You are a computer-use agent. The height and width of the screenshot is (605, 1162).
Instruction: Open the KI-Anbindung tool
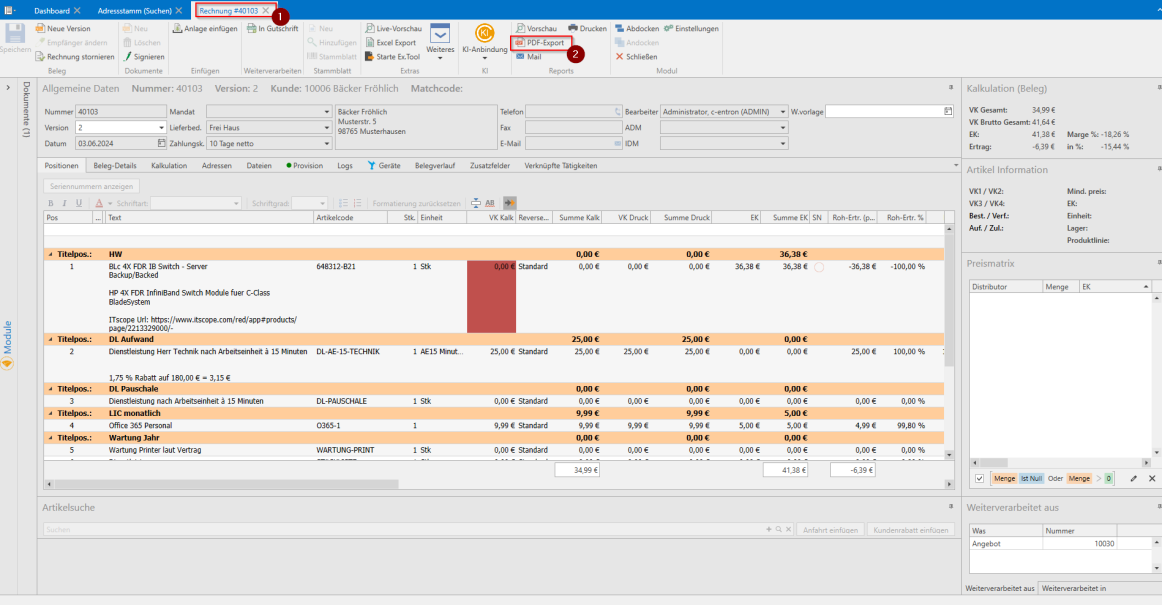[484, 38]
